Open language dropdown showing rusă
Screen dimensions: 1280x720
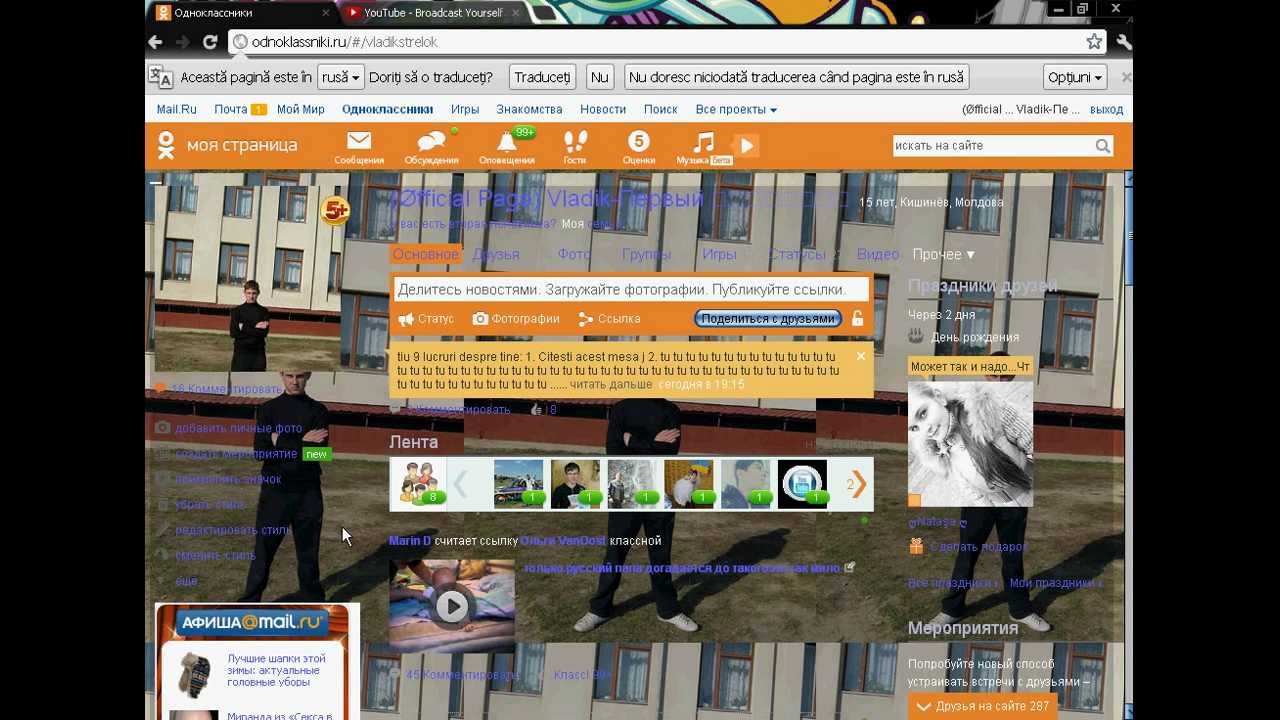(x=341, y=77)
